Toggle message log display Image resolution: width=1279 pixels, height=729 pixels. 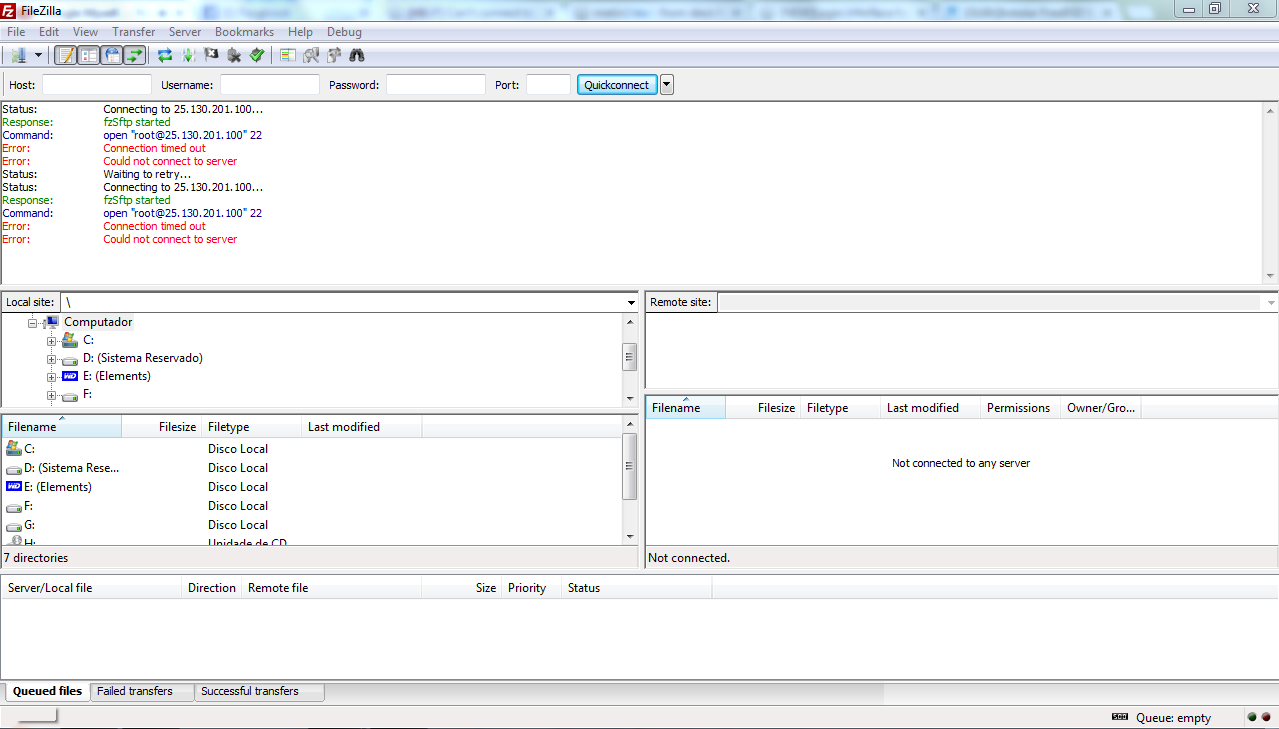65,55
